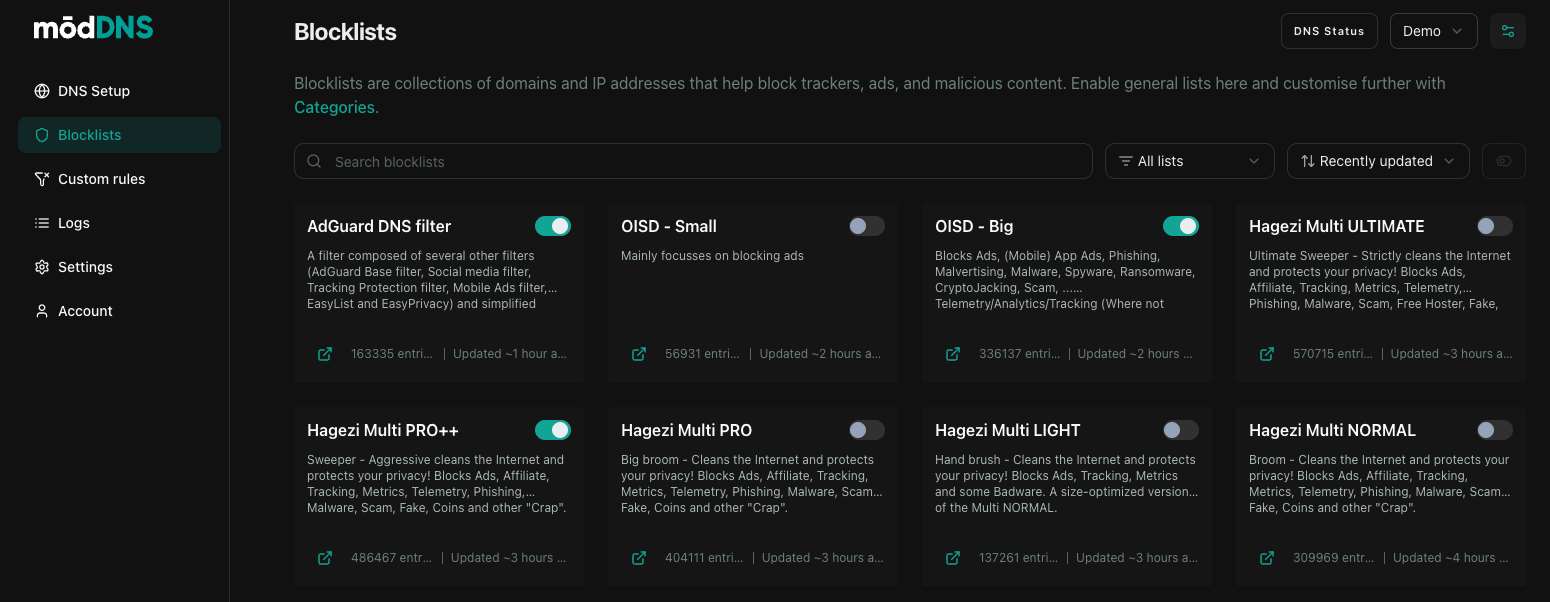Viewport: 1550px width, 602px height.
Task: Open OISD - Small external link icon
Action: (639, 354)
